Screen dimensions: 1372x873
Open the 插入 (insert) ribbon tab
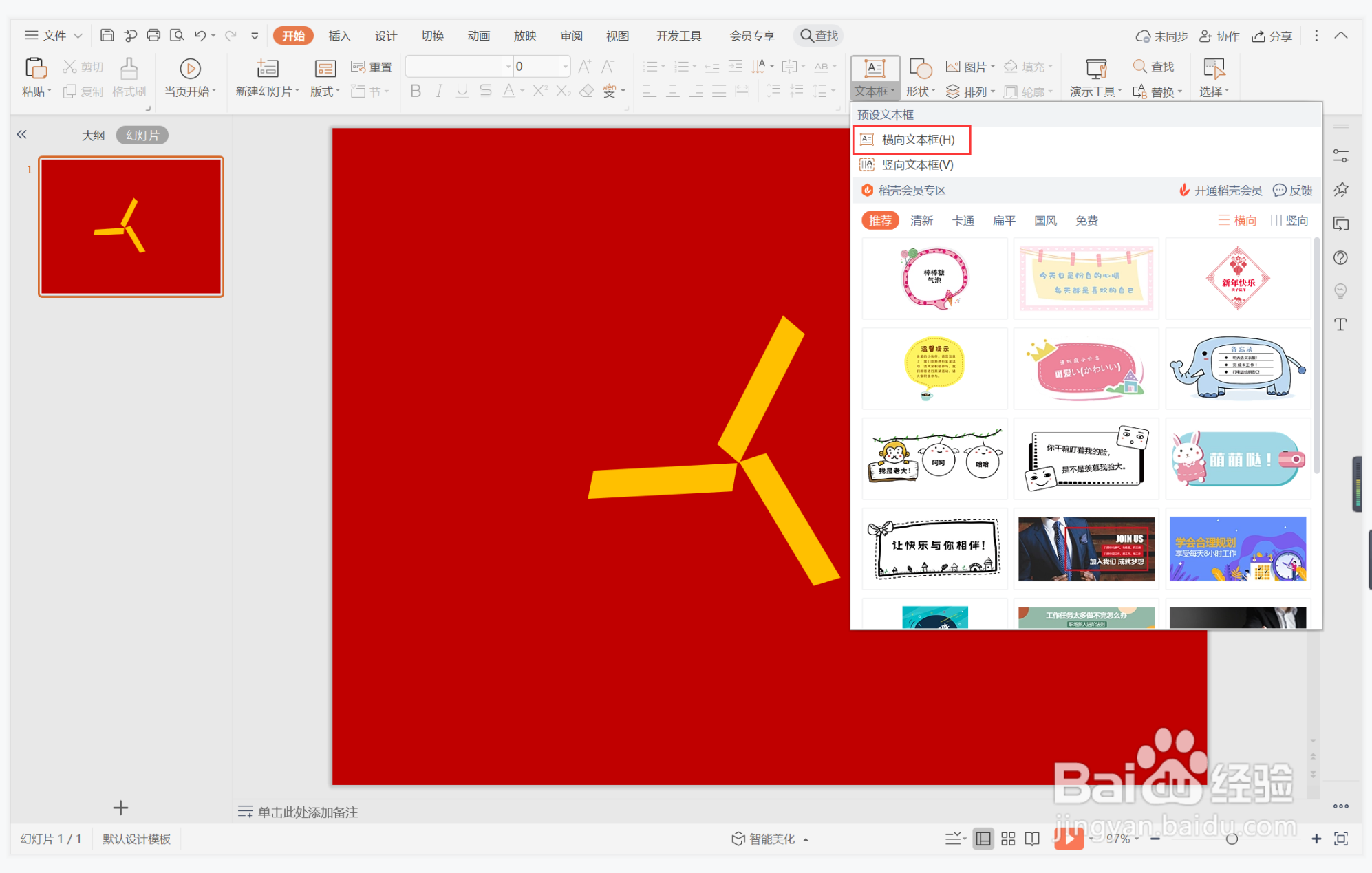click(x=339, y=36)
